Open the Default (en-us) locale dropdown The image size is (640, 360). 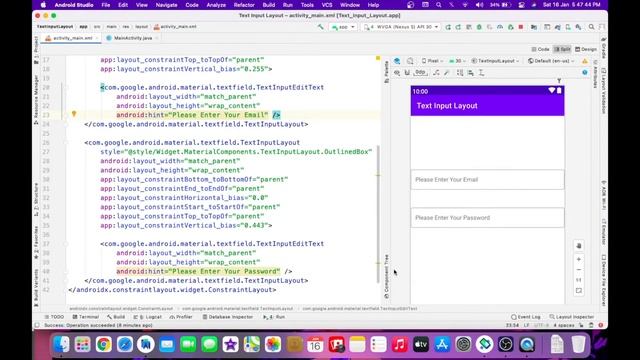(551, 61)
